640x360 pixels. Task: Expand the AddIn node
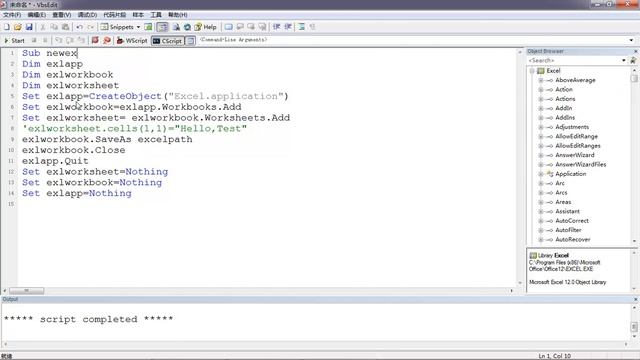[x=540, y=108]
